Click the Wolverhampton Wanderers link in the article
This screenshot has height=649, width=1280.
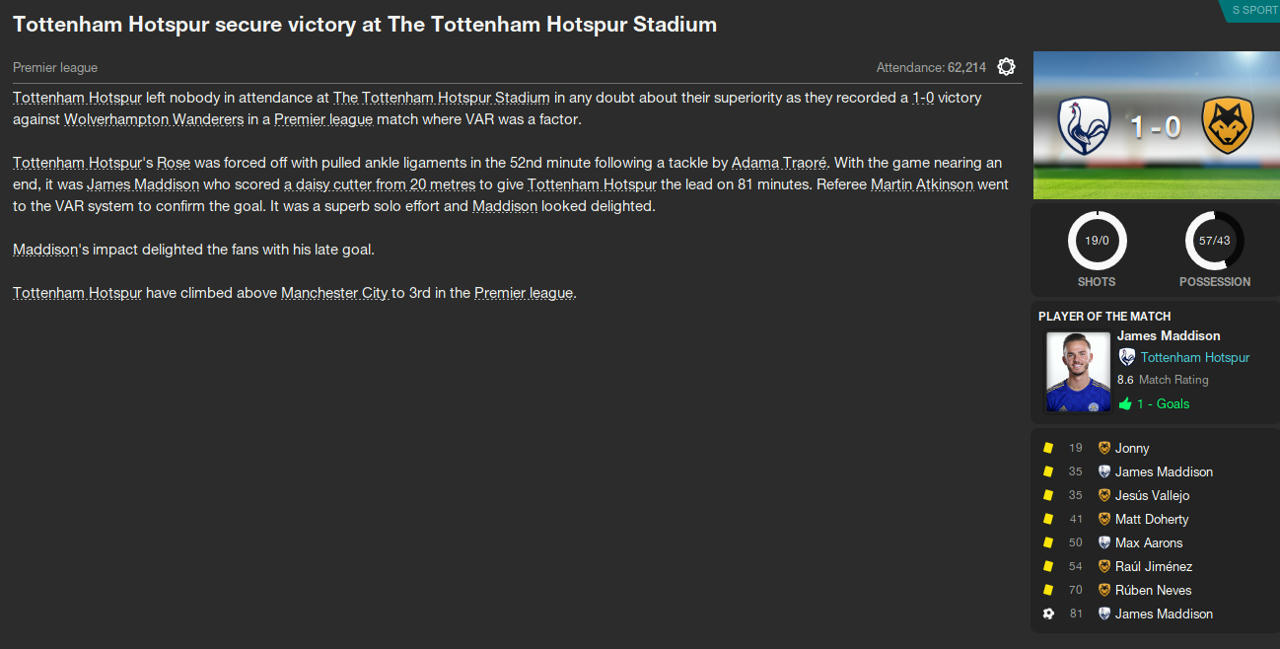tap(154, 119)
